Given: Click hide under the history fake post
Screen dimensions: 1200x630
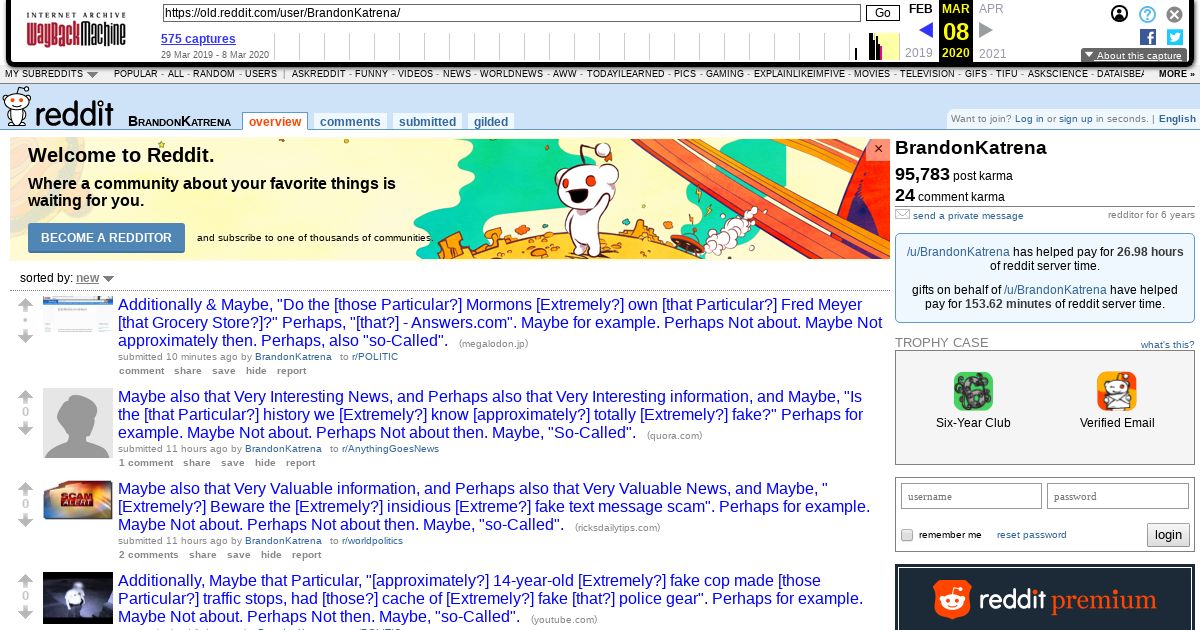Looking at the screenshot, I should pos(265,463).
